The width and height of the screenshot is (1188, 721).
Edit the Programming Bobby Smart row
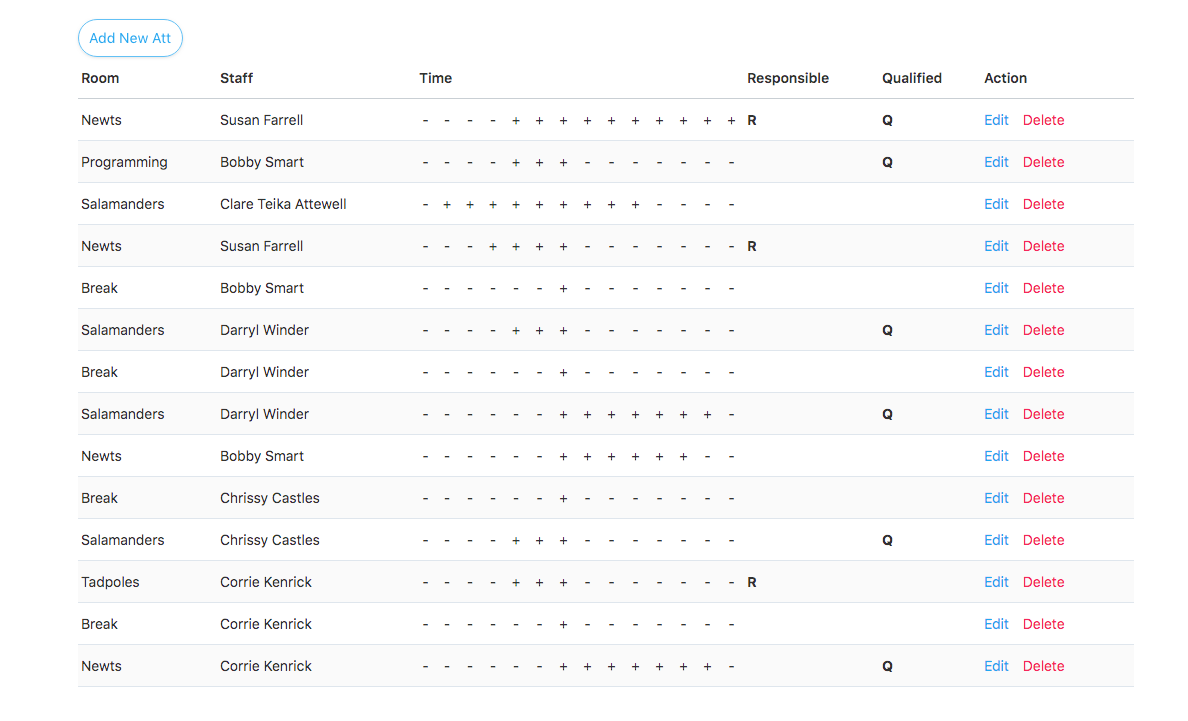coord(996,162)
